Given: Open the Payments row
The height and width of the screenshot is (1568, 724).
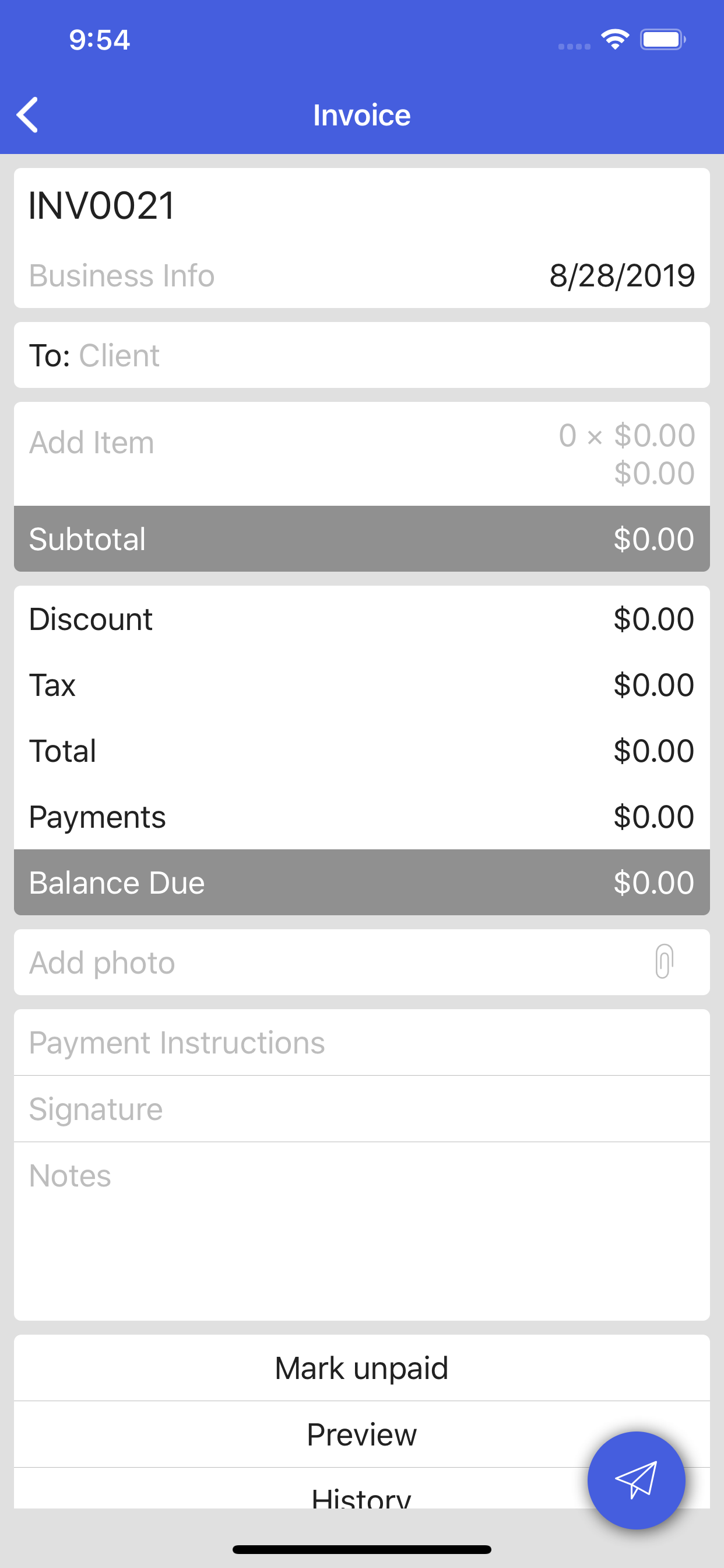Looking at the screenshot, I should tap(361, 817).
